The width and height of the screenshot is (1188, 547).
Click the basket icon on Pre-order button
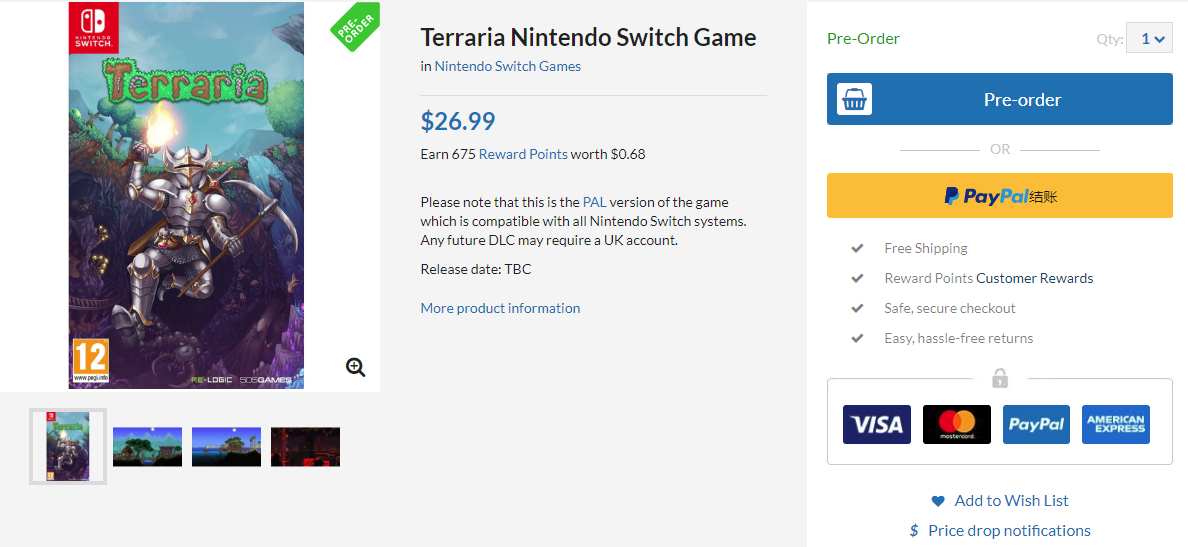tap(854, 100)
